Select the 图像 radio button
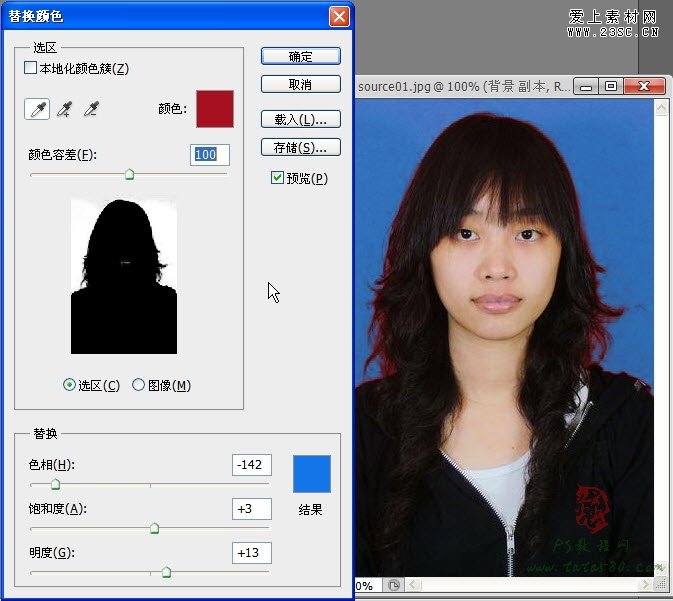Screen dimensions: 673x601 pos(138,385)
